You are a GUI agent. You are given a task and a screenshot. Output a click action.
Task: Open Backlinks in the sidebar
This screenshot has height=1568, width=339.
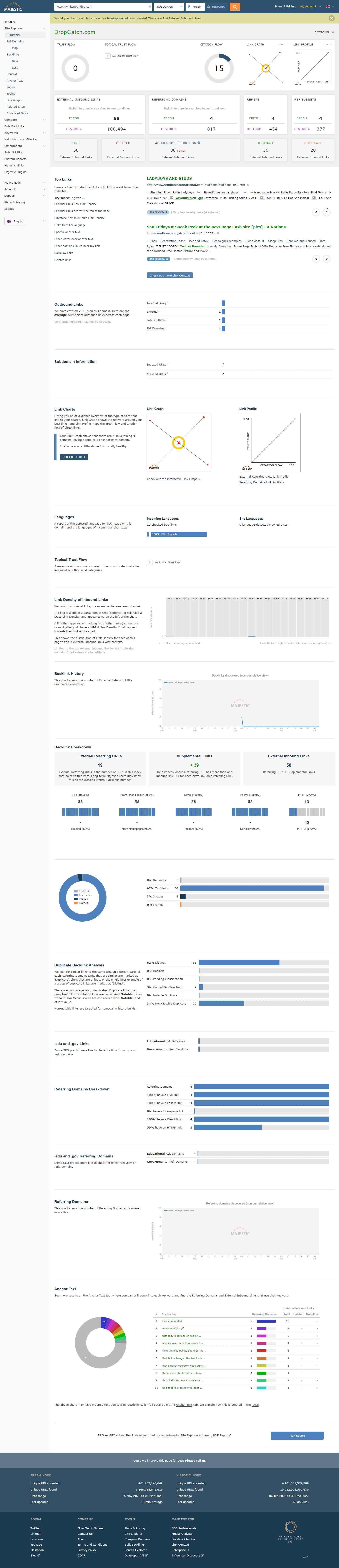click(x=13, y=55)
